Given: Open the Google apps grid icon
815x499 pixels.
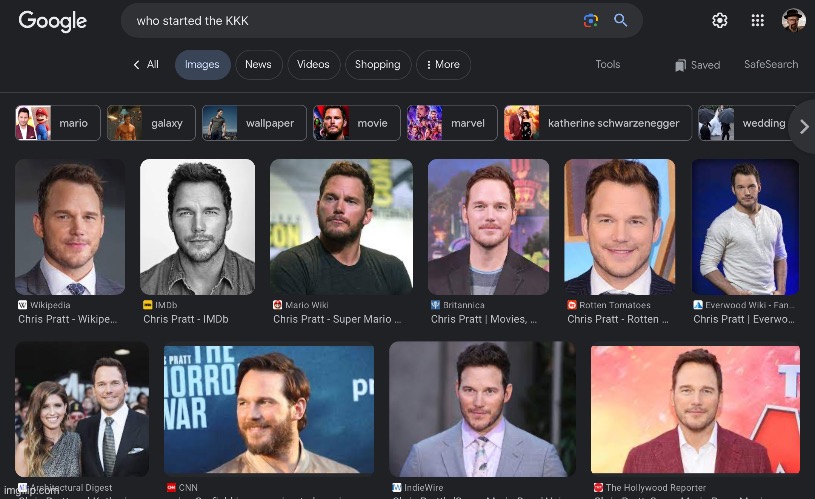Looking at the screenshot, I should coord(758,21).
